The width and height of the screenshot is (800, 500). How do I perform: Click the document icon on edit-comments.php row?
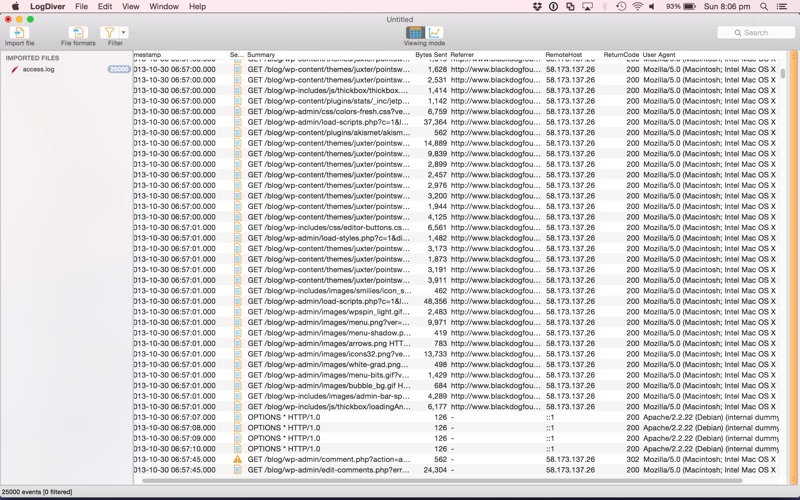click(237, 470)
